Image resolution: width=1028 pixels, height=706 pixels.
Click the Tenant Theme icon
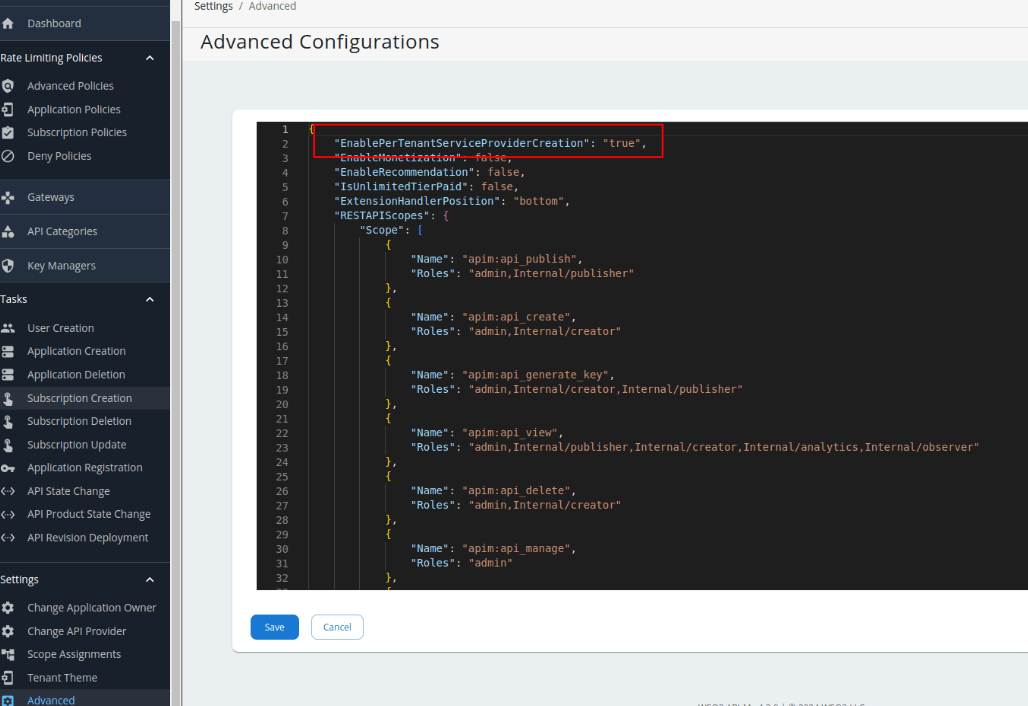(x=10, y=677)
